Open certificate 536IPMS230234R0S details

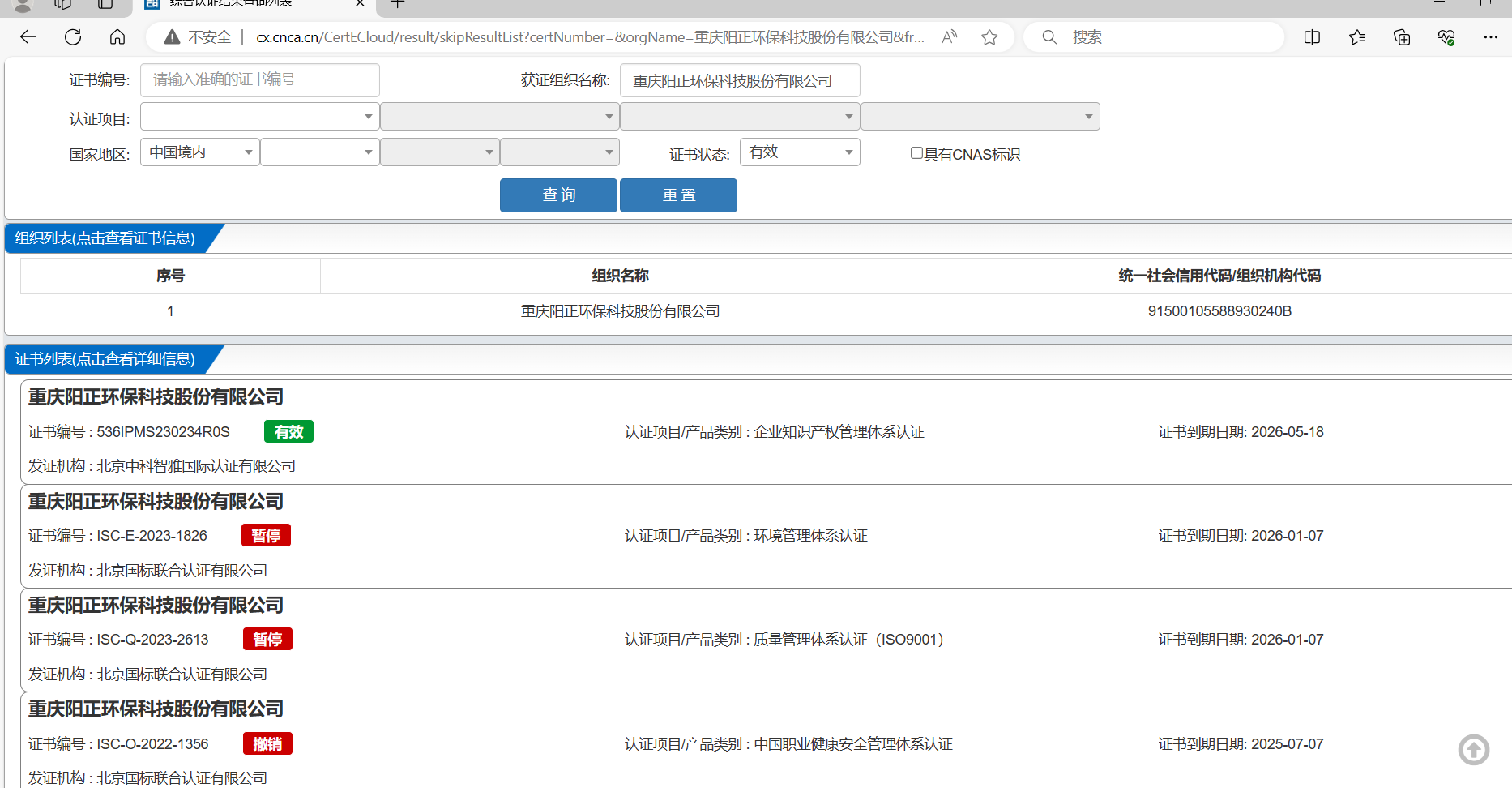coord(164,432)
